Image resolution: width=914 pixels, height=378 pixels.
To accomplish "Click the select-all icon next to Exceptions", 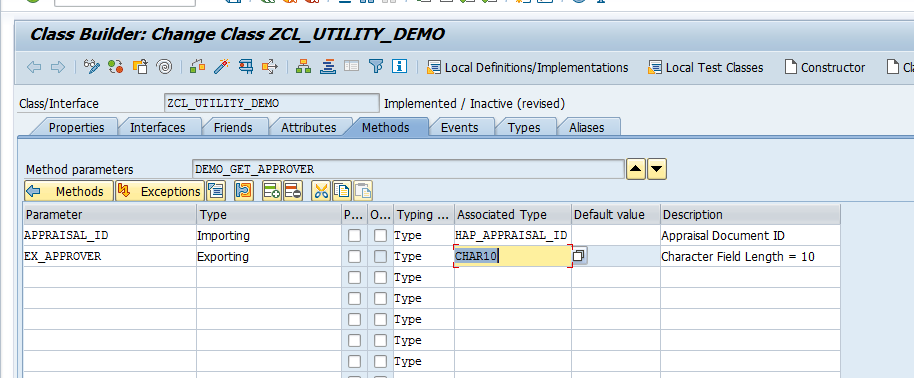I will coord(216,191).
